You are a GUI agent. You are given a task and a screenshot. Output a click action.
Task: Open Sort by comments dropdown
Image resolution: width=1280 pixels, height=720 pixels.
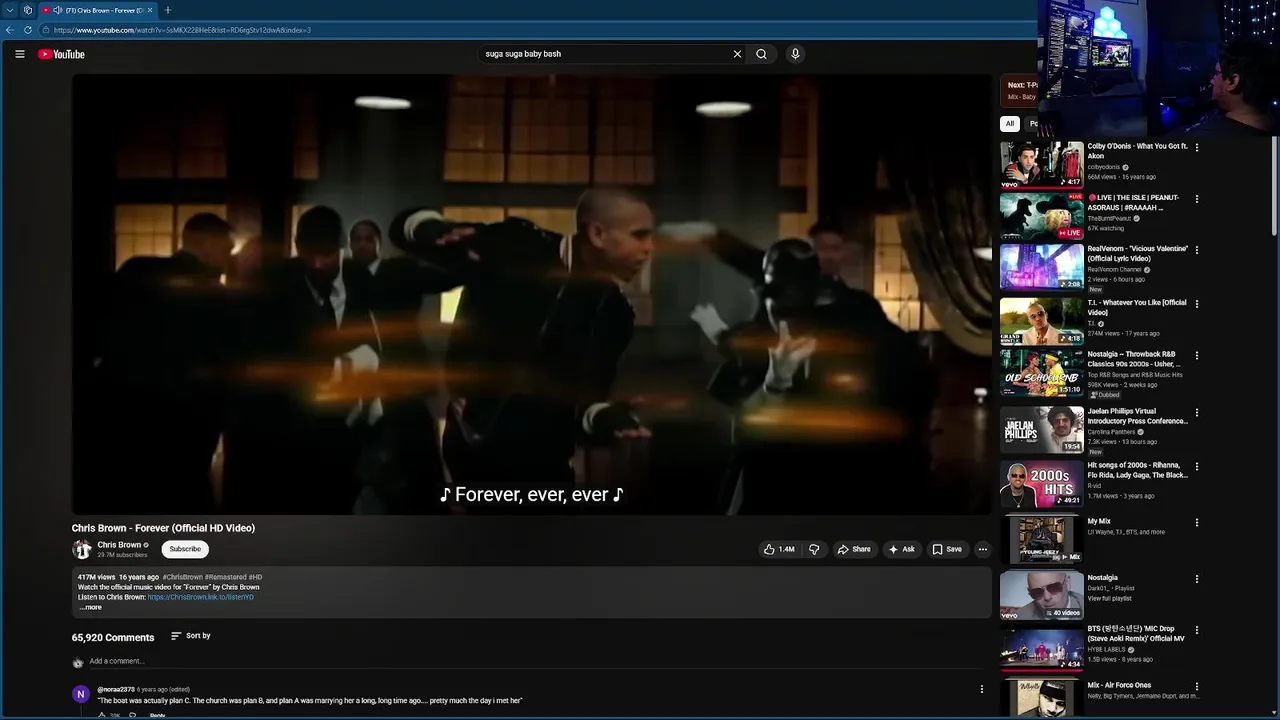click(x=190, y=636)
